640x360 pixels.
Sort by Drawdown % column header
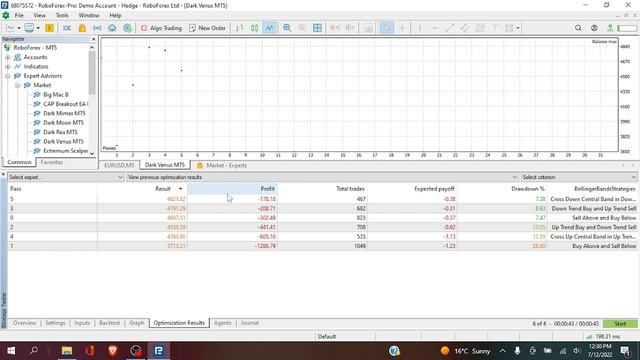[x=502, y=189]
